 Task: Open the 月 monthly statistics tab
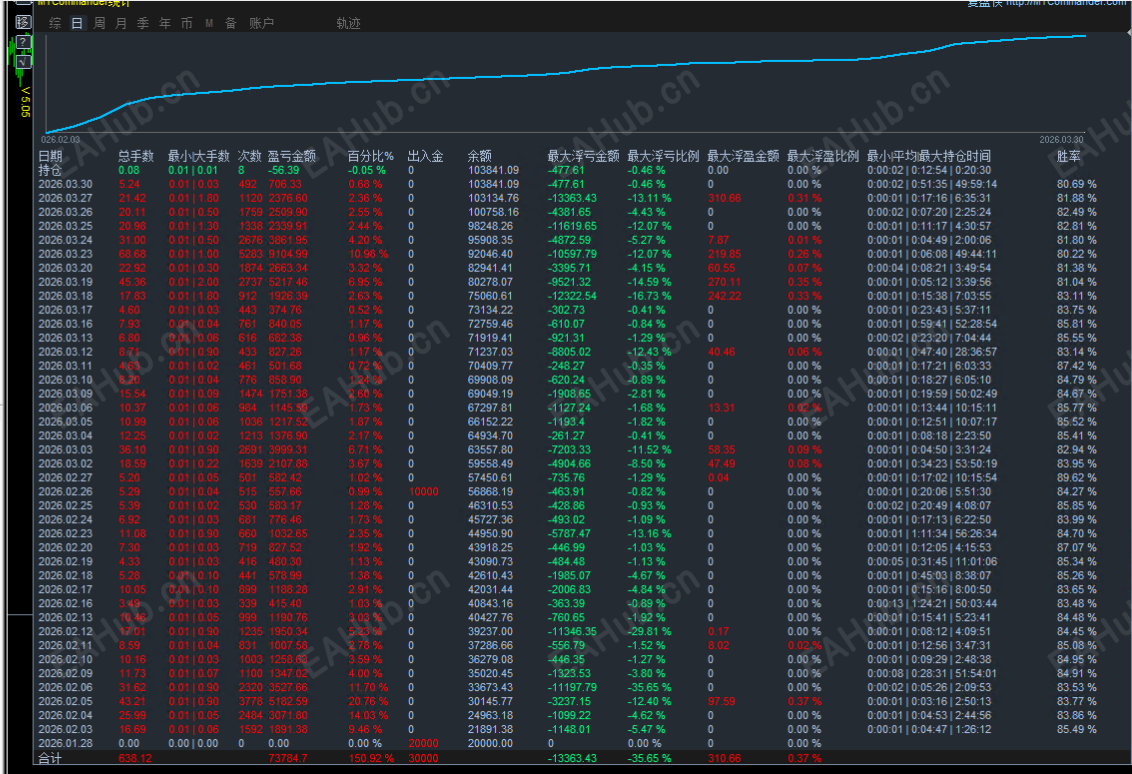click(x=121, y=23)
